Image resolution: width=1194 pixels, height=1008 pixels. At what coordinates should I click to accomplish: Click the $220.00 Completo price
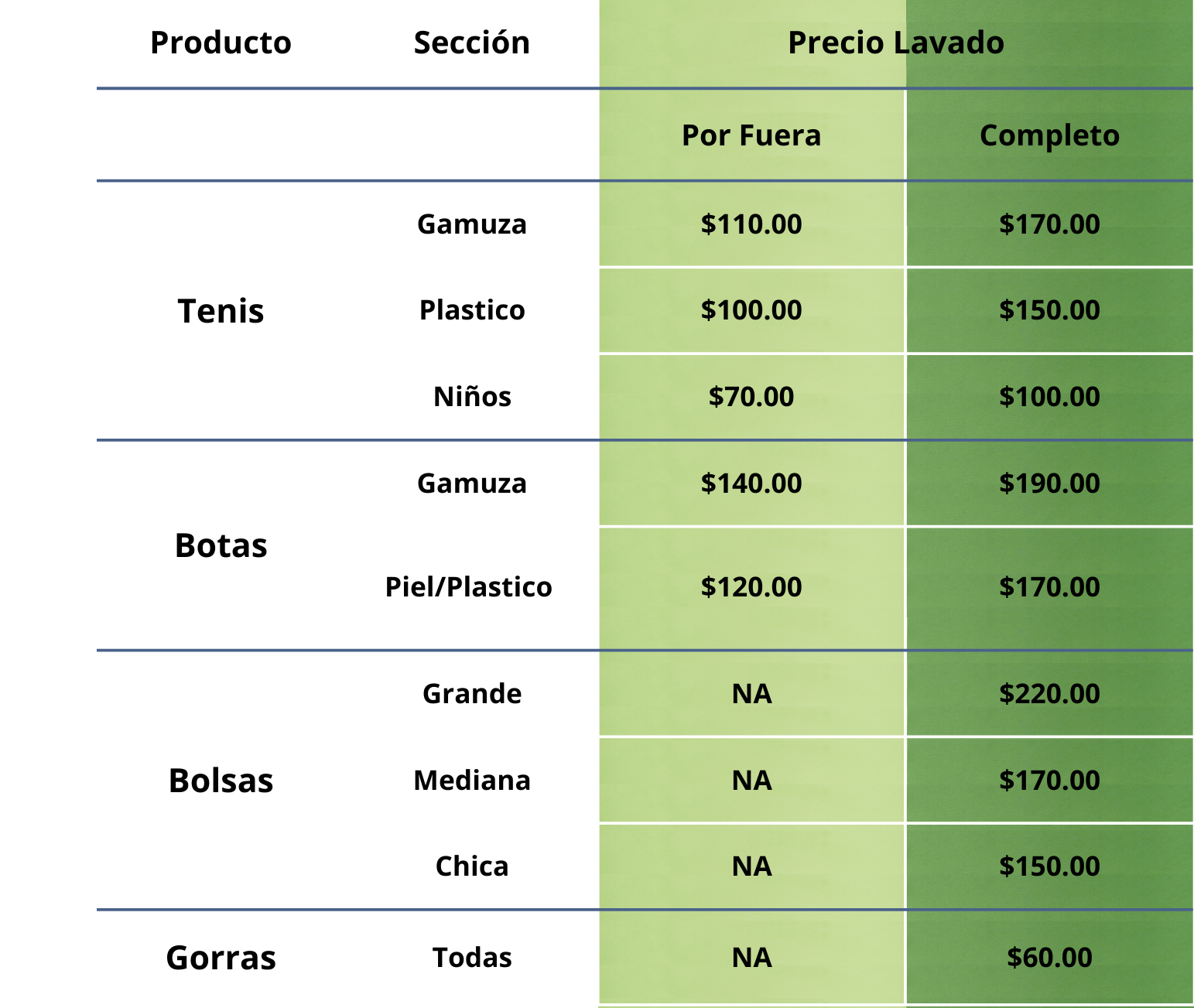[x=1049, y=694]
